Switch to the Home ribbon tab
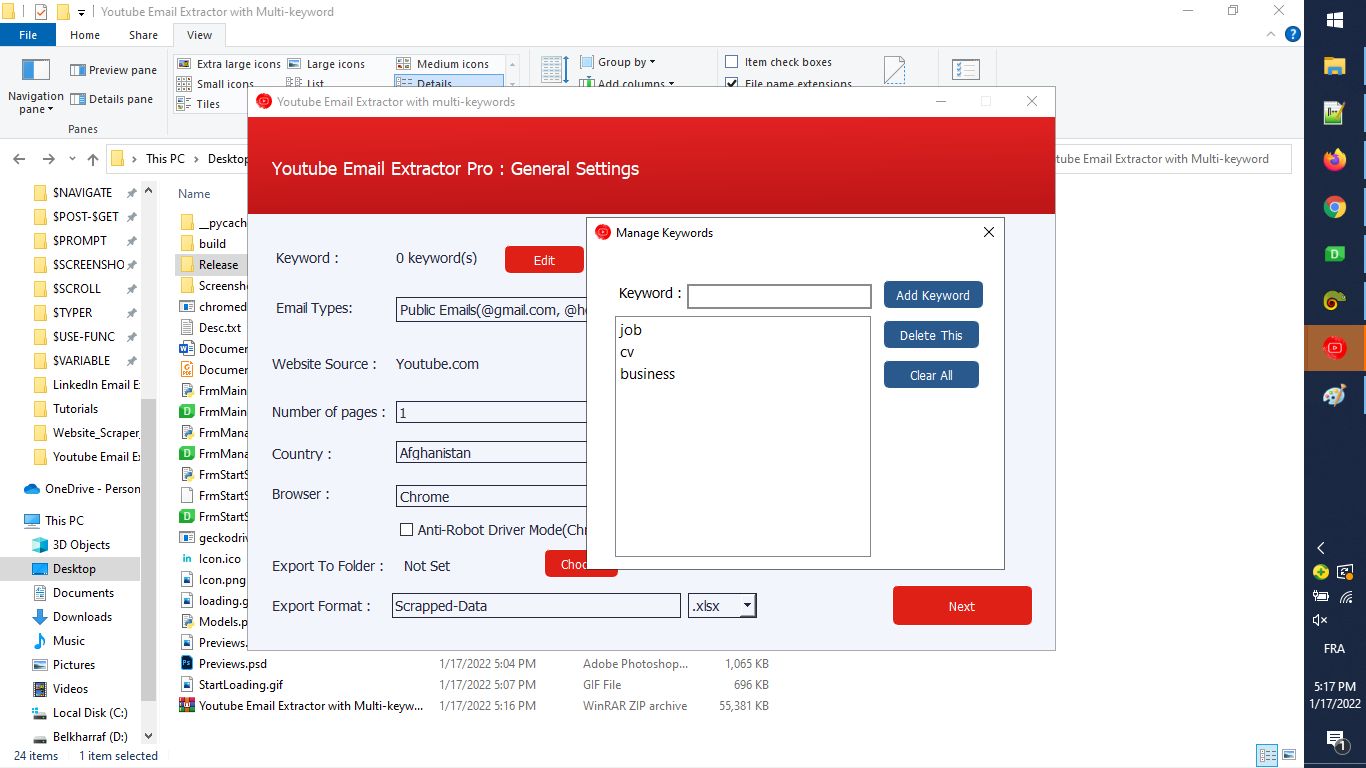 85,35
